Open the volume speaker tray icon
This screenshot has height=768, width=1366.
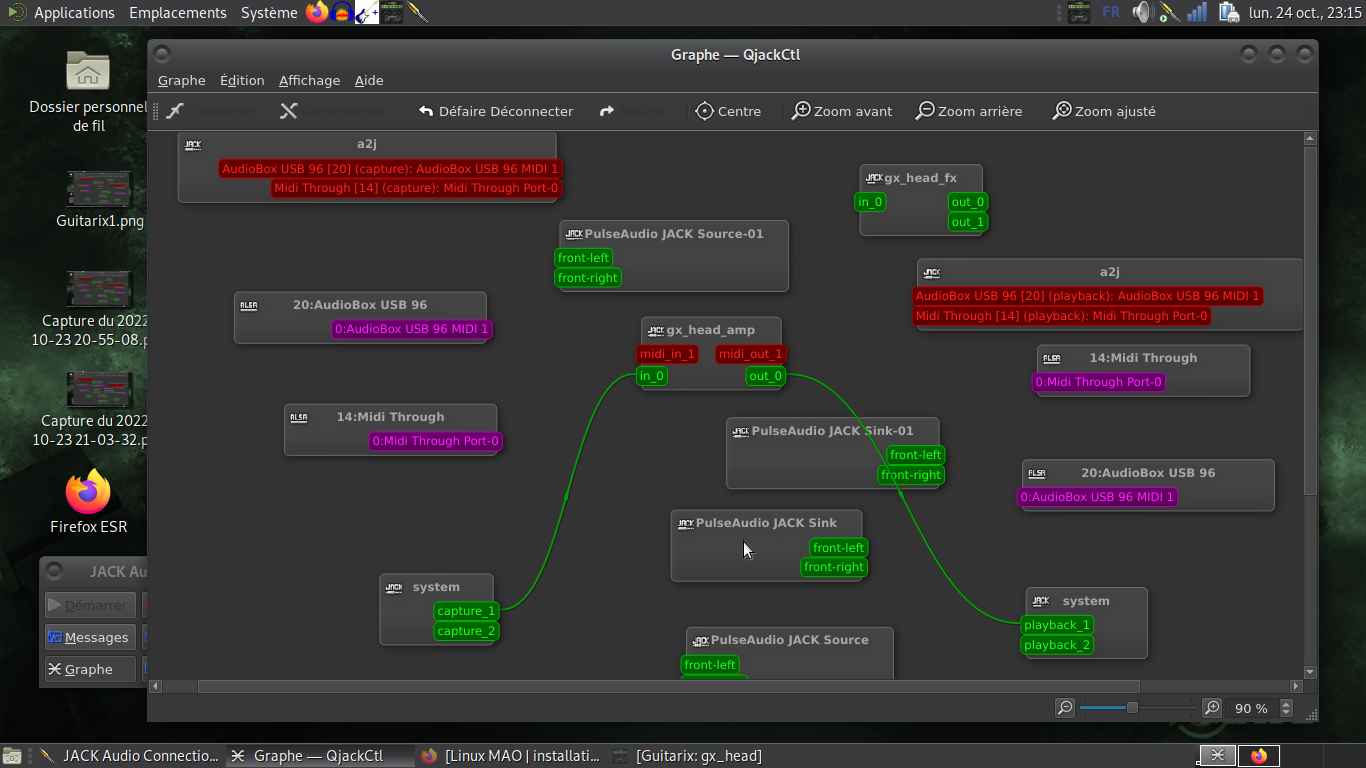click(1142, 12)
